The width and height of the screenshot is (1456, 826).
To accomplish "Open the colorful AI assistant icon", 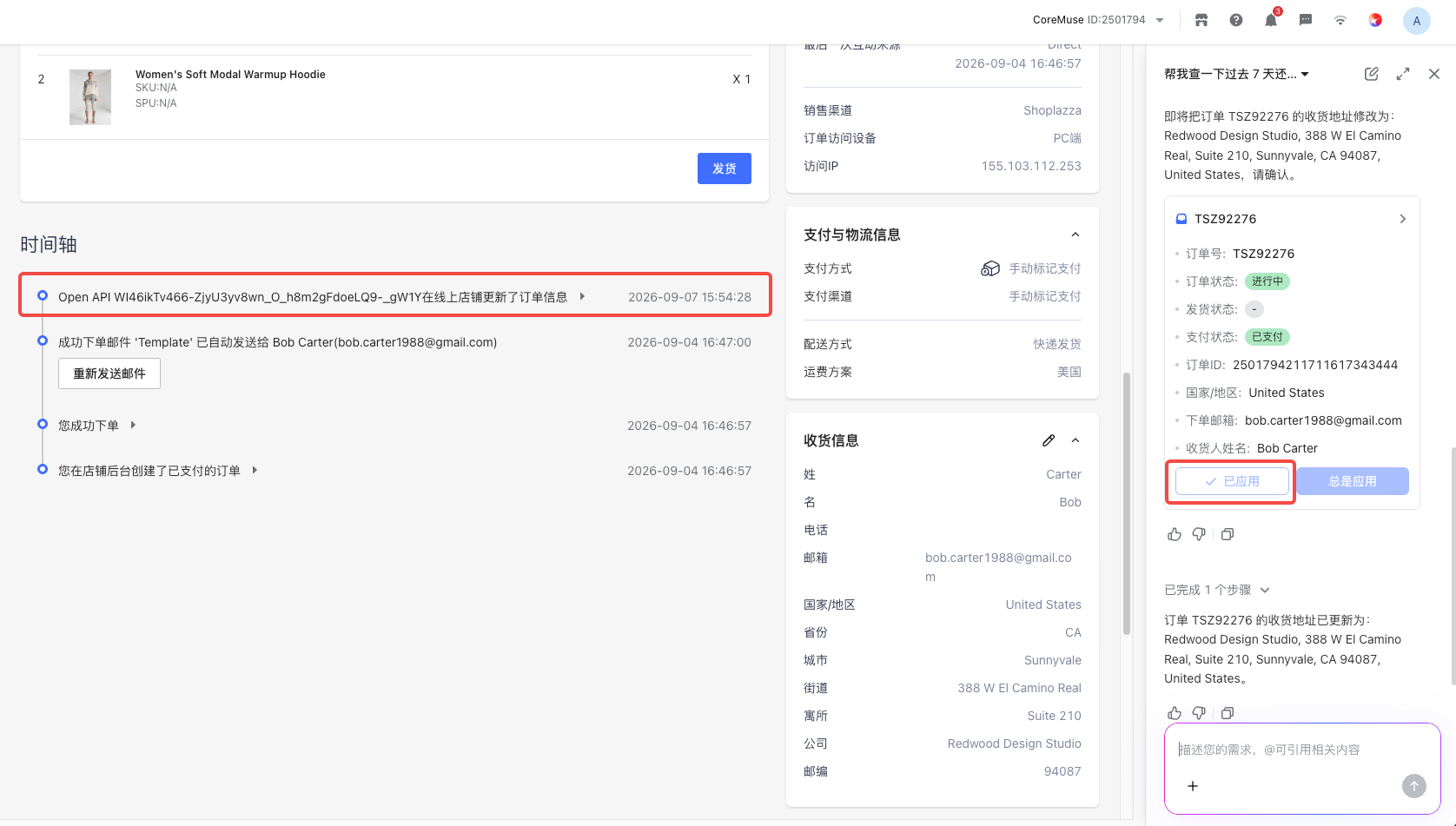I will click(1375, 20).
